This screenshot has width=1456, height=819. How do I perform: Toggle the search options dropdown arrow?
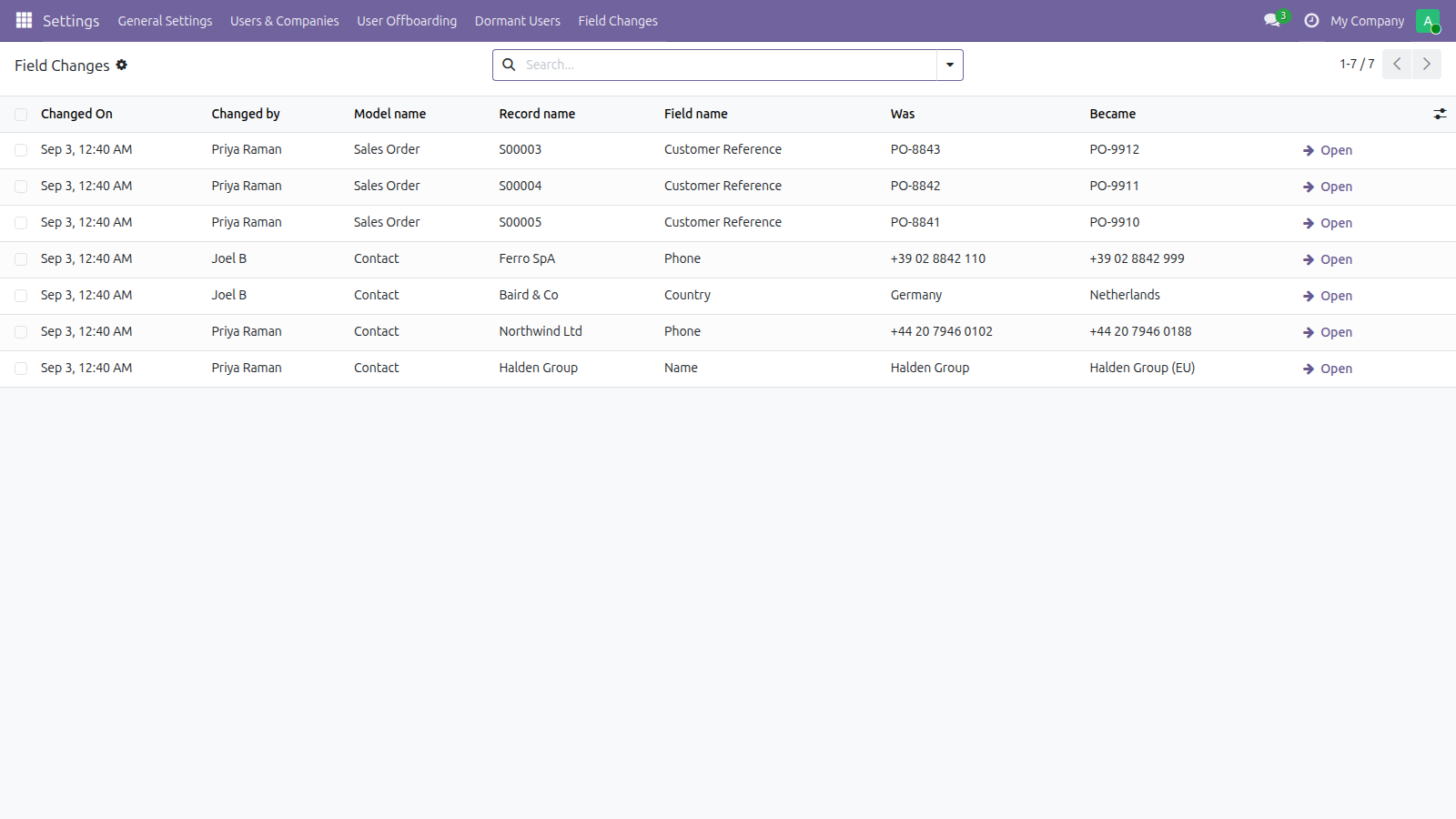(949, 65)
